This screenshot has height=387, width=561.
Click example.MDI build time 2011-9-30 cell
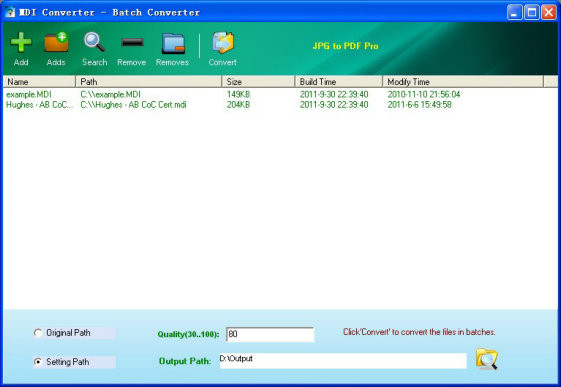334,94
